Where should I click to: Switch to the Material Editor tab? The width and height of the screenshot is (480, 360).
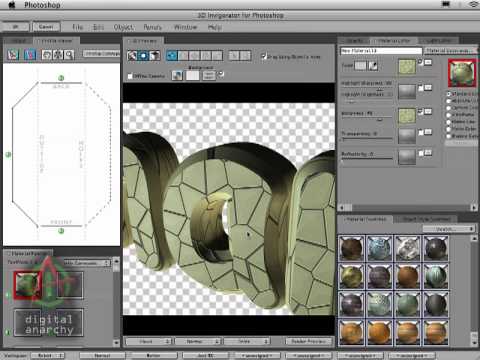tap(394, 41)
